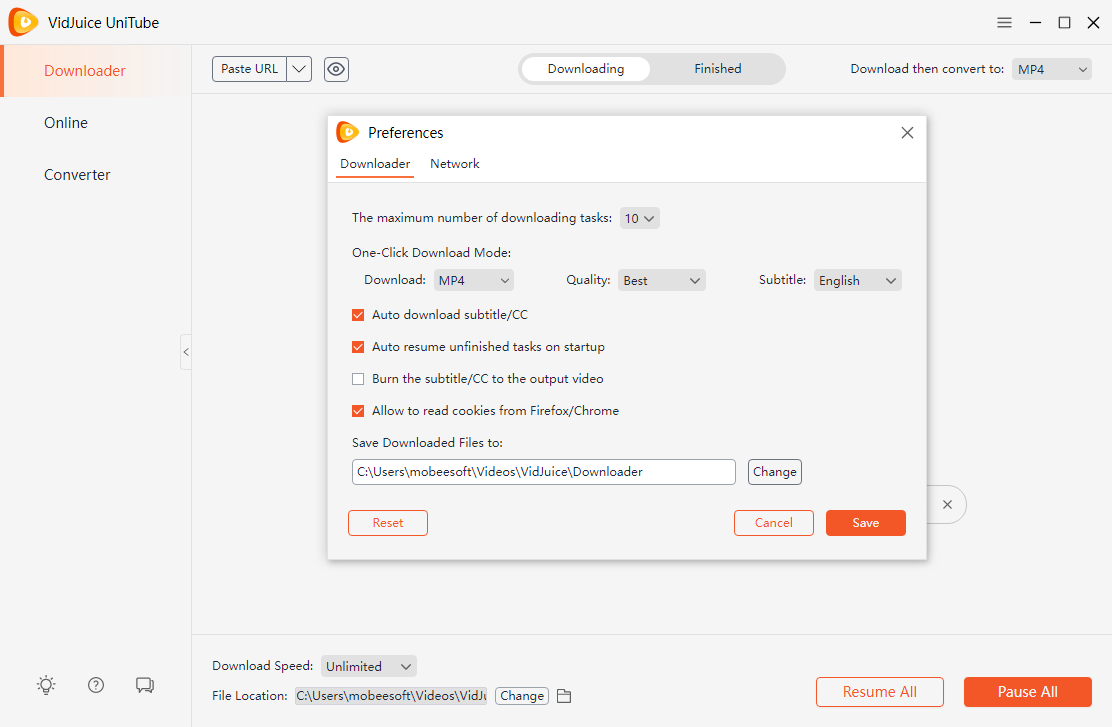Collapse the left sidebar arrow
The height and width of the screenshot is (727, 1112).
[x=186, y=352]
